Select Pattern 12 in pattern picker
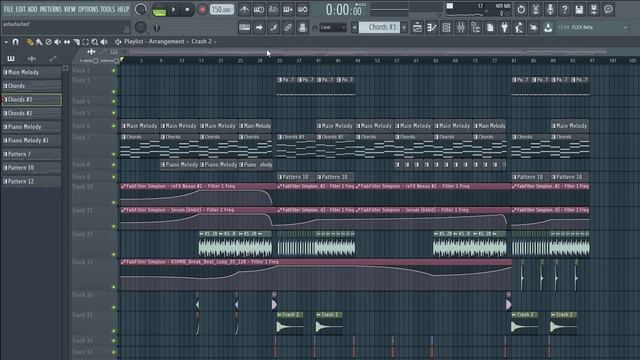This screenshot has height=360, width=640. click(31, 182)
